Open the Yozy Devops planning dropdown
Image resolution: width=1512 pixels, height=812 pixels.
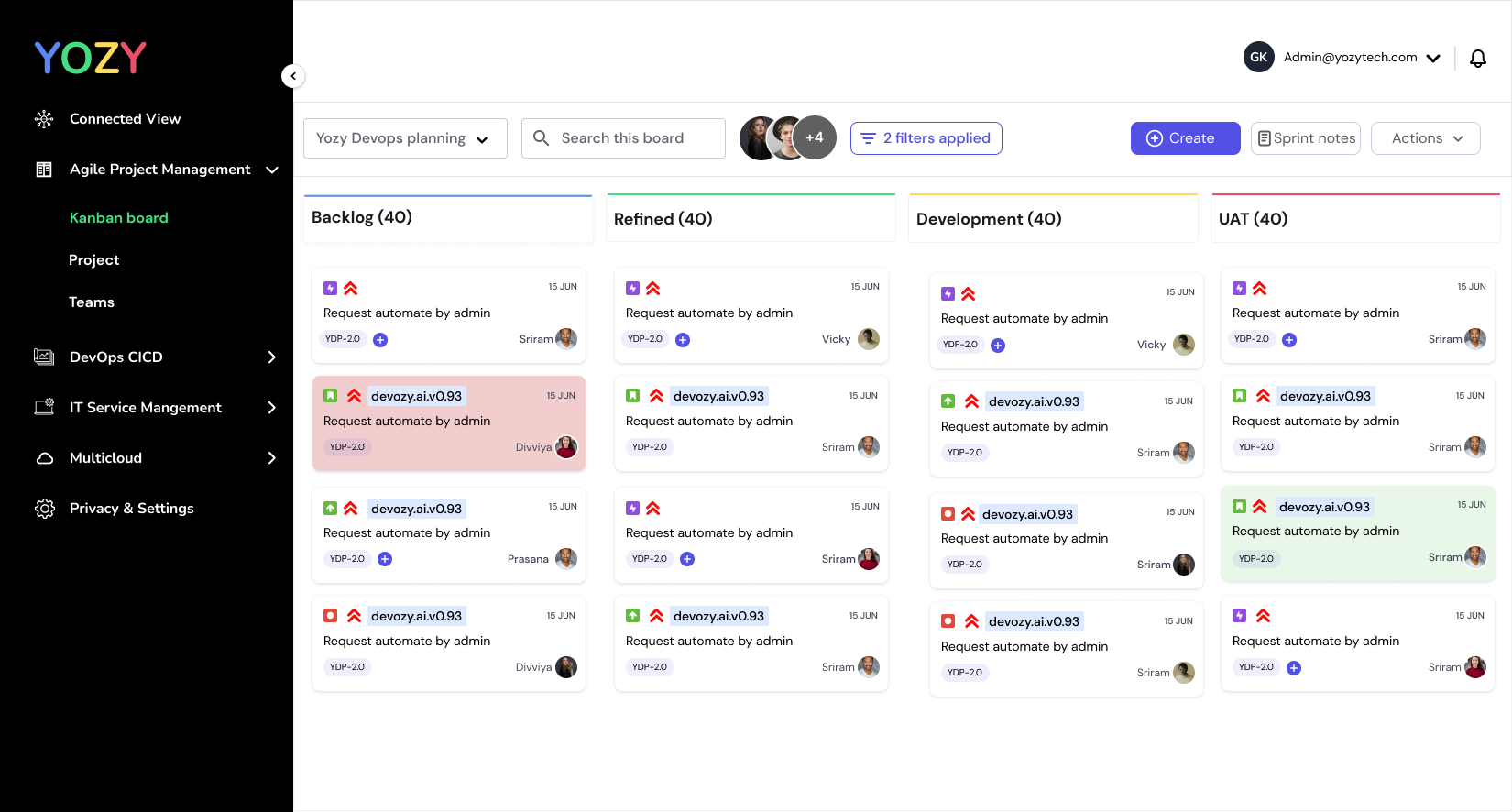405,138
